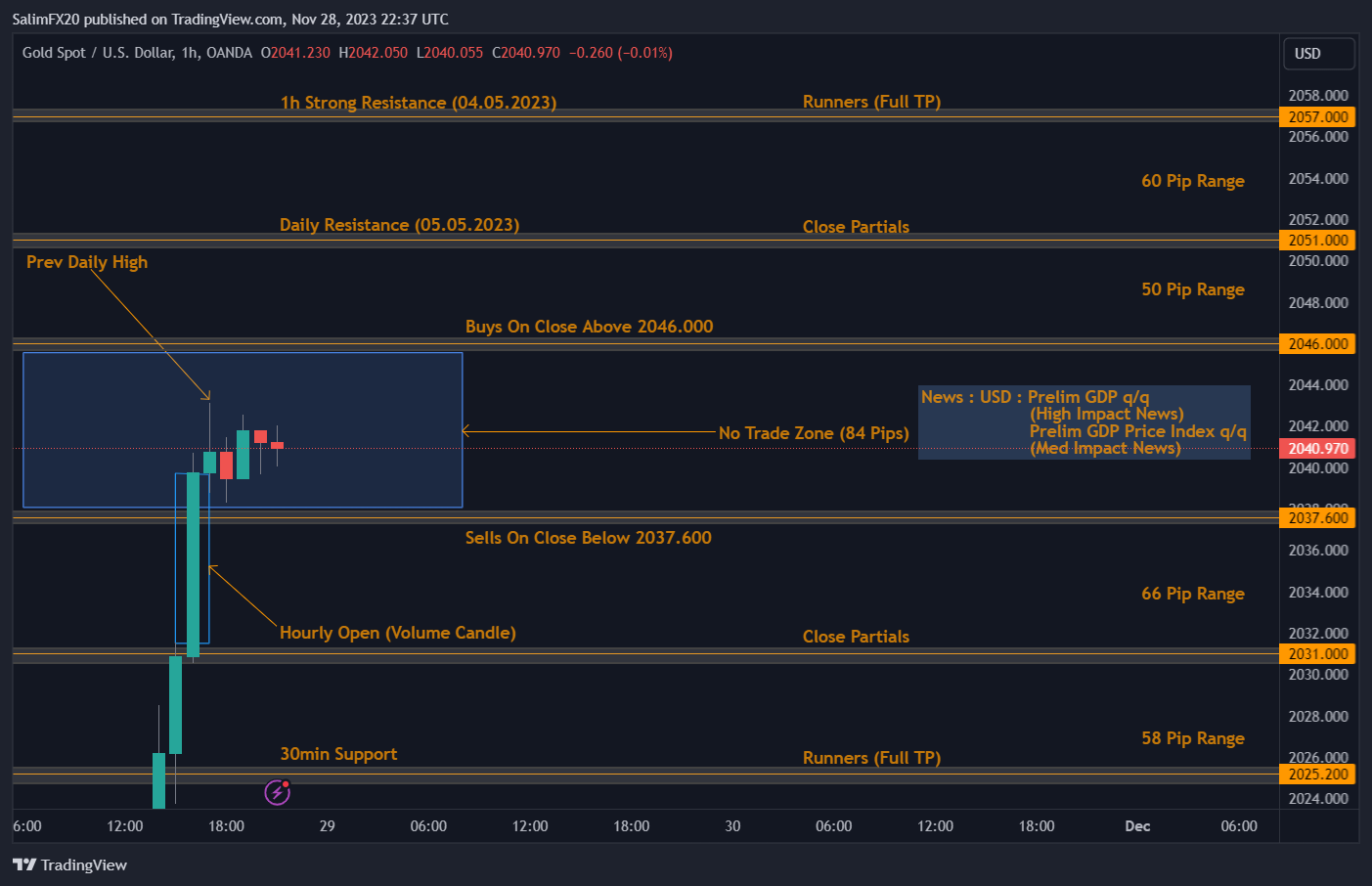The height and width of the screenshot is (886, 1372).
Task: Select the Buys On Close Above 2046.000 text
Action: point(589,326)
